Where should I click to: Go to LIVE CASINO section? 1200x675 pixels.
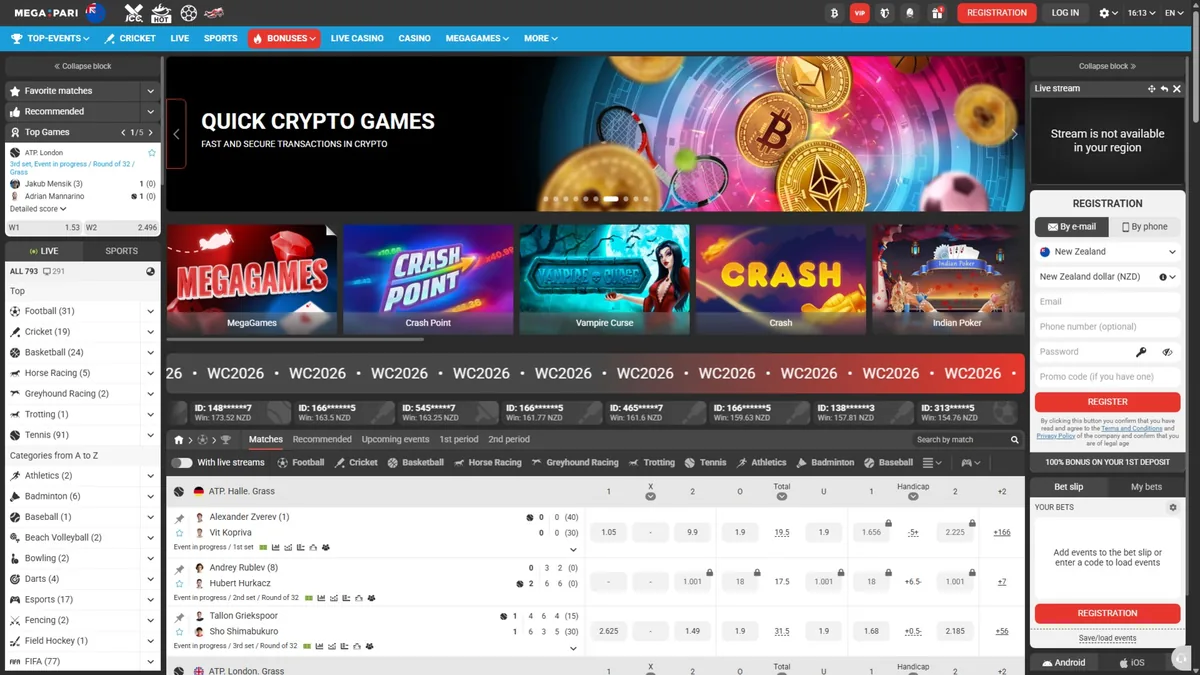357,38
